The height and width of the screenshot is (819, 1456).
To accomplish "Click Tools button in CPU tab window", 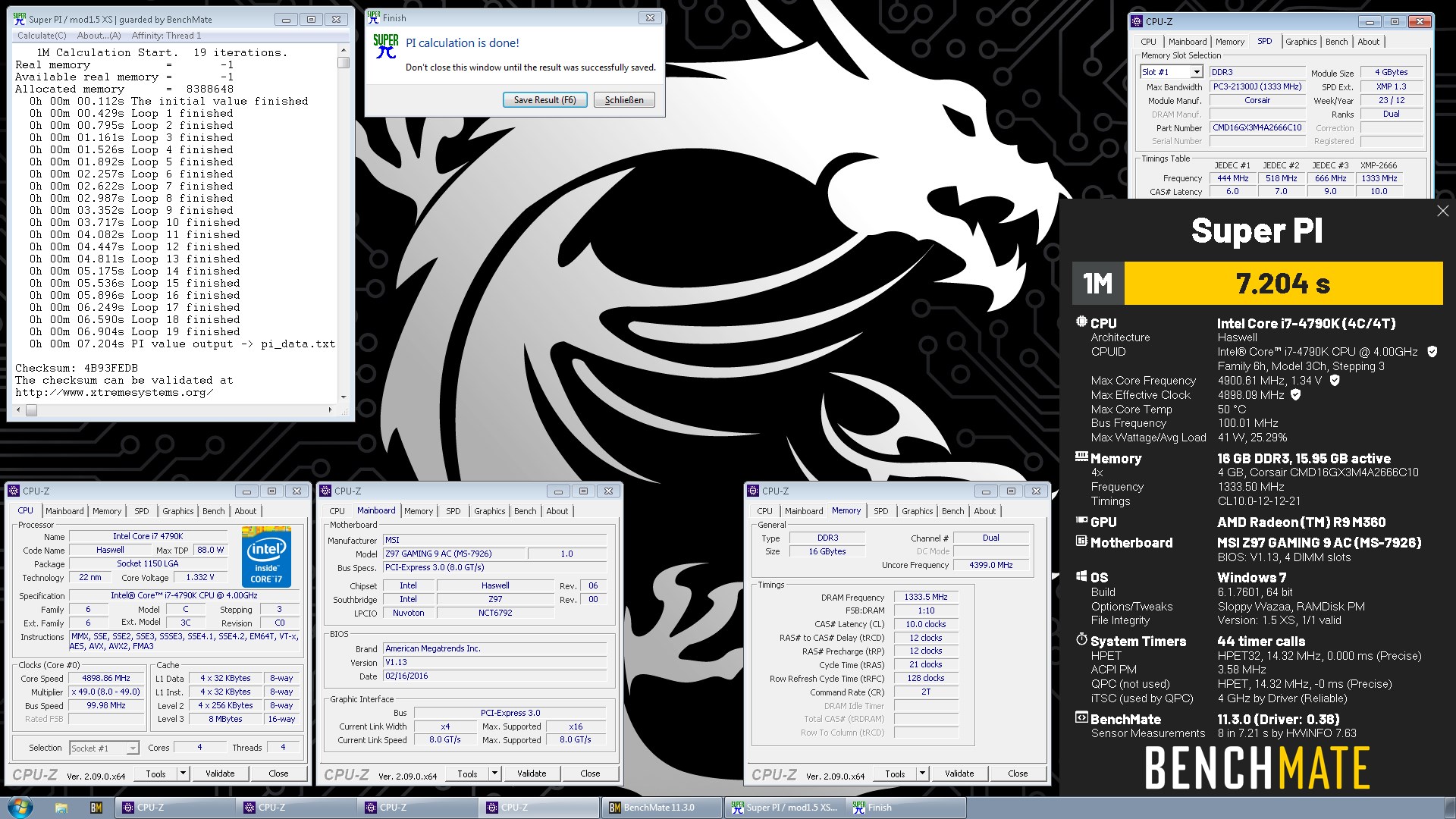I will tap(156, 773).
